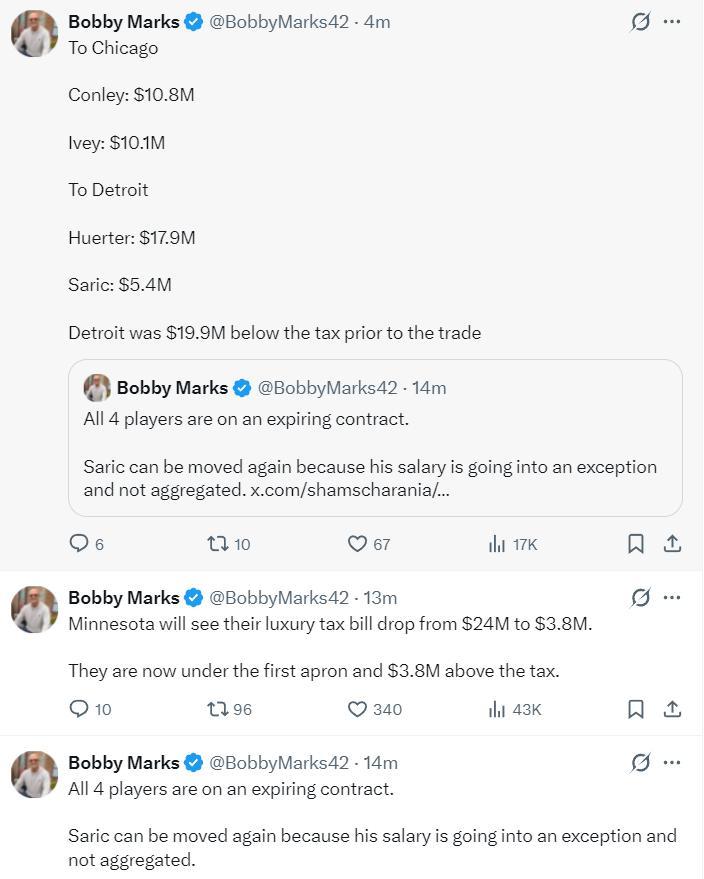The height and width of the screenshot is (879, 704).
Task: Open more options on top tweet
Action: click(x=673, y=21)
